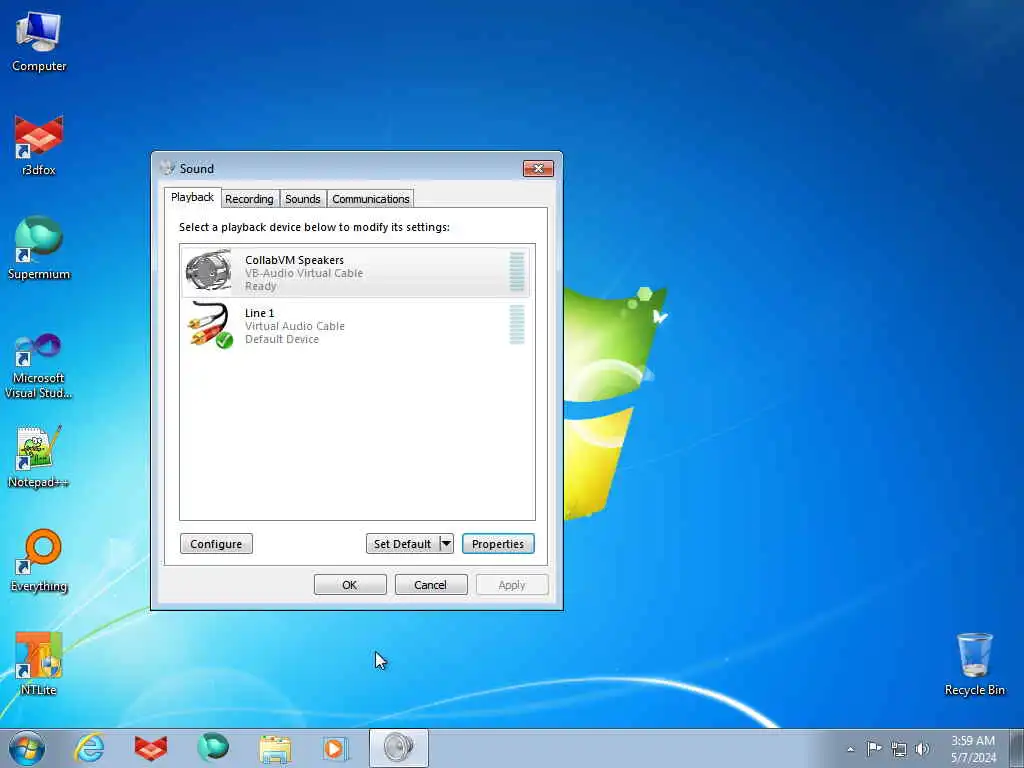Click the 'VB-Audio Virtual Cable' text

(x=304, y=273)
